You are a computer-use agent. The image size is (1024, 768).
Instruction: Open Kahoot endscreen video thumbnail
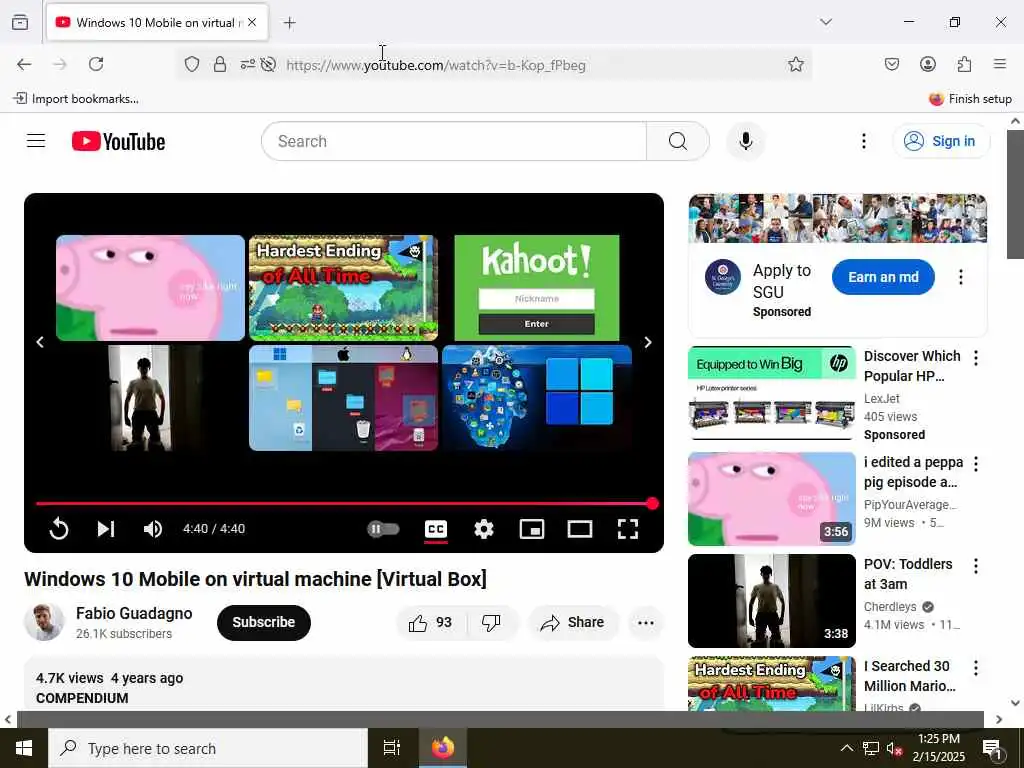(537, 288)
